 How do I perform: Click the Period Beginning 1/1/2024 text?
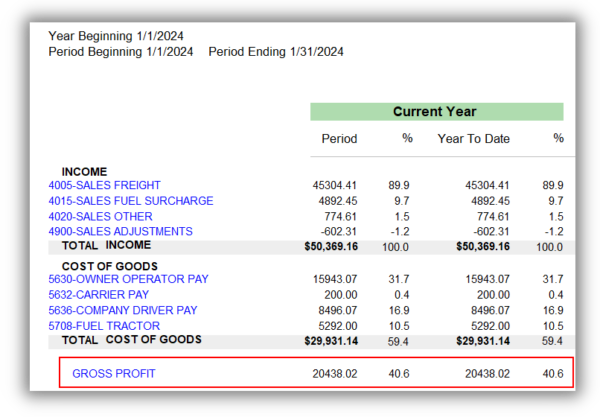click(x=121, y=52)
